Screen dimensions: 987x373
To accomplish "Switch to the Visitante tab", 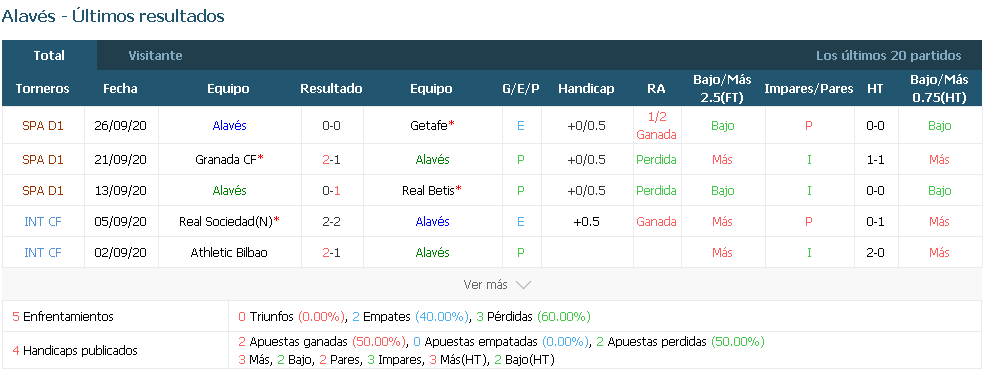I will click(155, 55).
